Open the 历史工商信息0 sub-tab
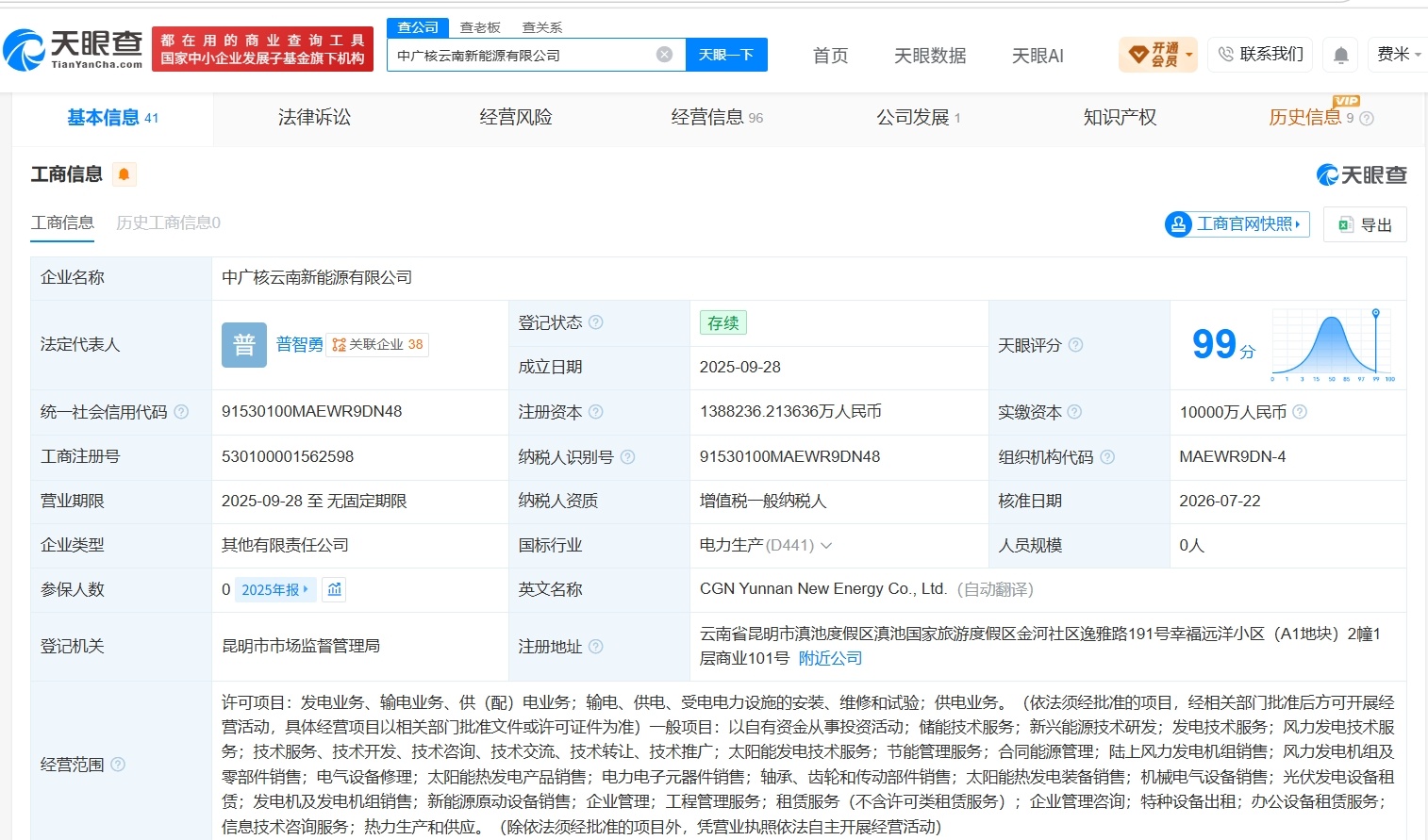Image resolution: width=1428 pixels, height=840 pixels. [168, 223]
